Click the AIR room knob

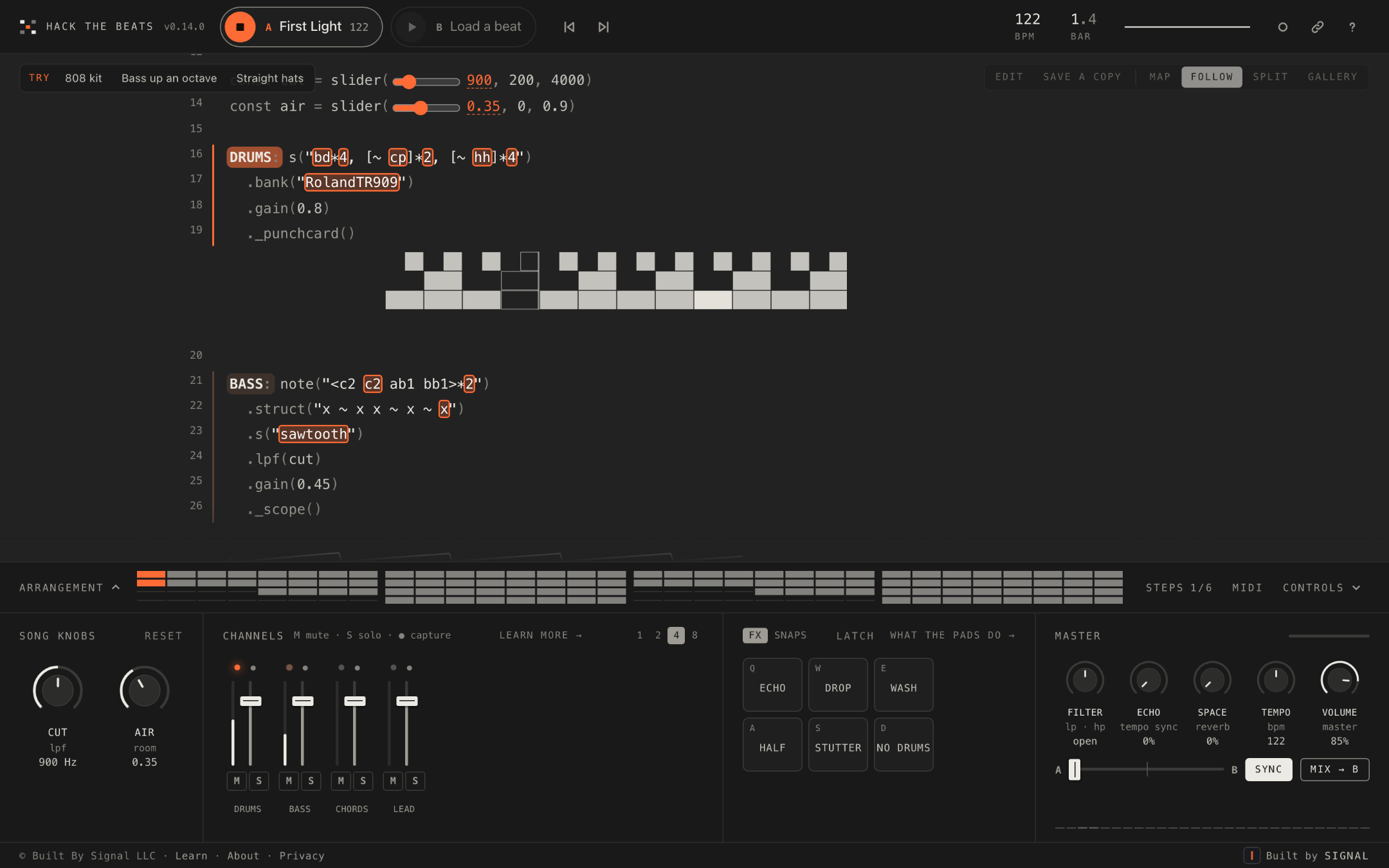click(145, 689)
